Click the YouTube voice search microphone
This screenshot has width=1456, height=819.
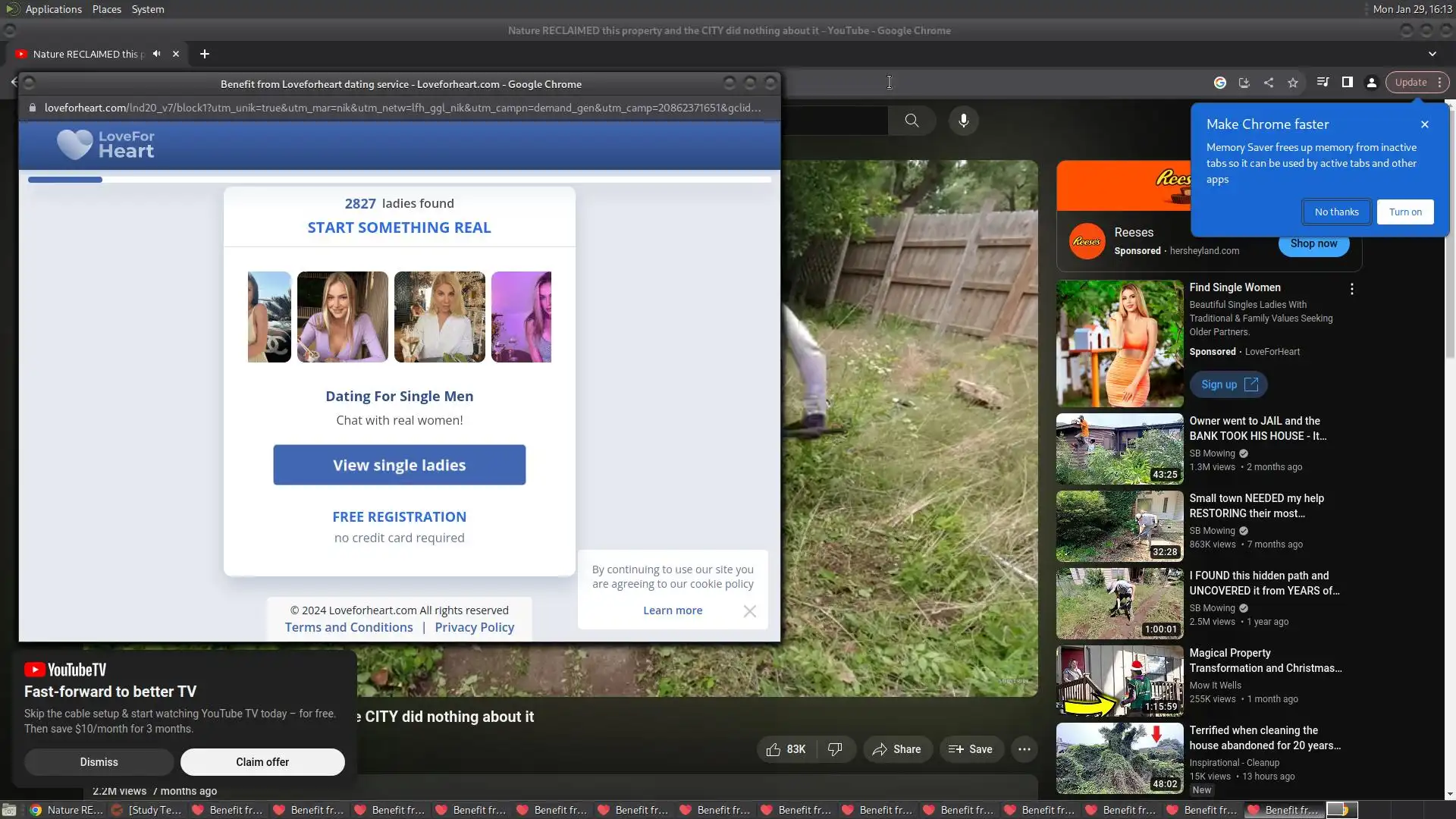pyautogui.click(x=963, y=121)
